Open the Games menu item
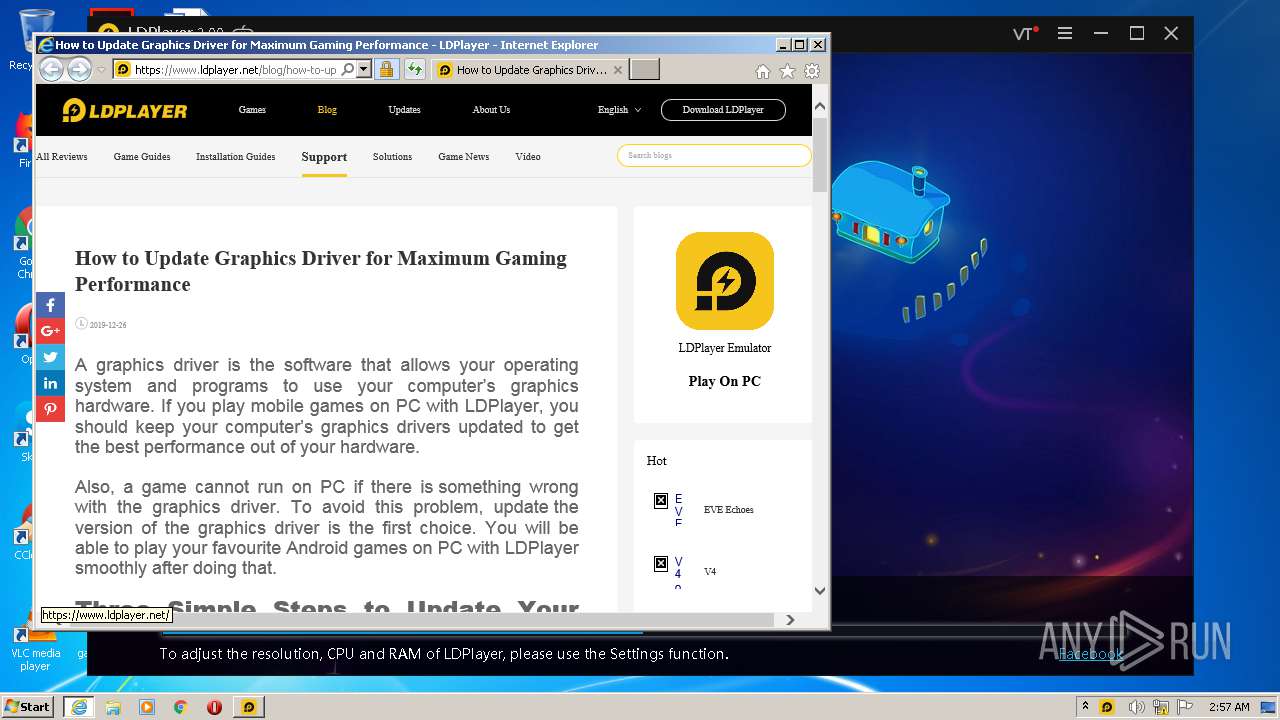Screen dimensions: 1280x720 pyautogui.click(x=252, y=110)
